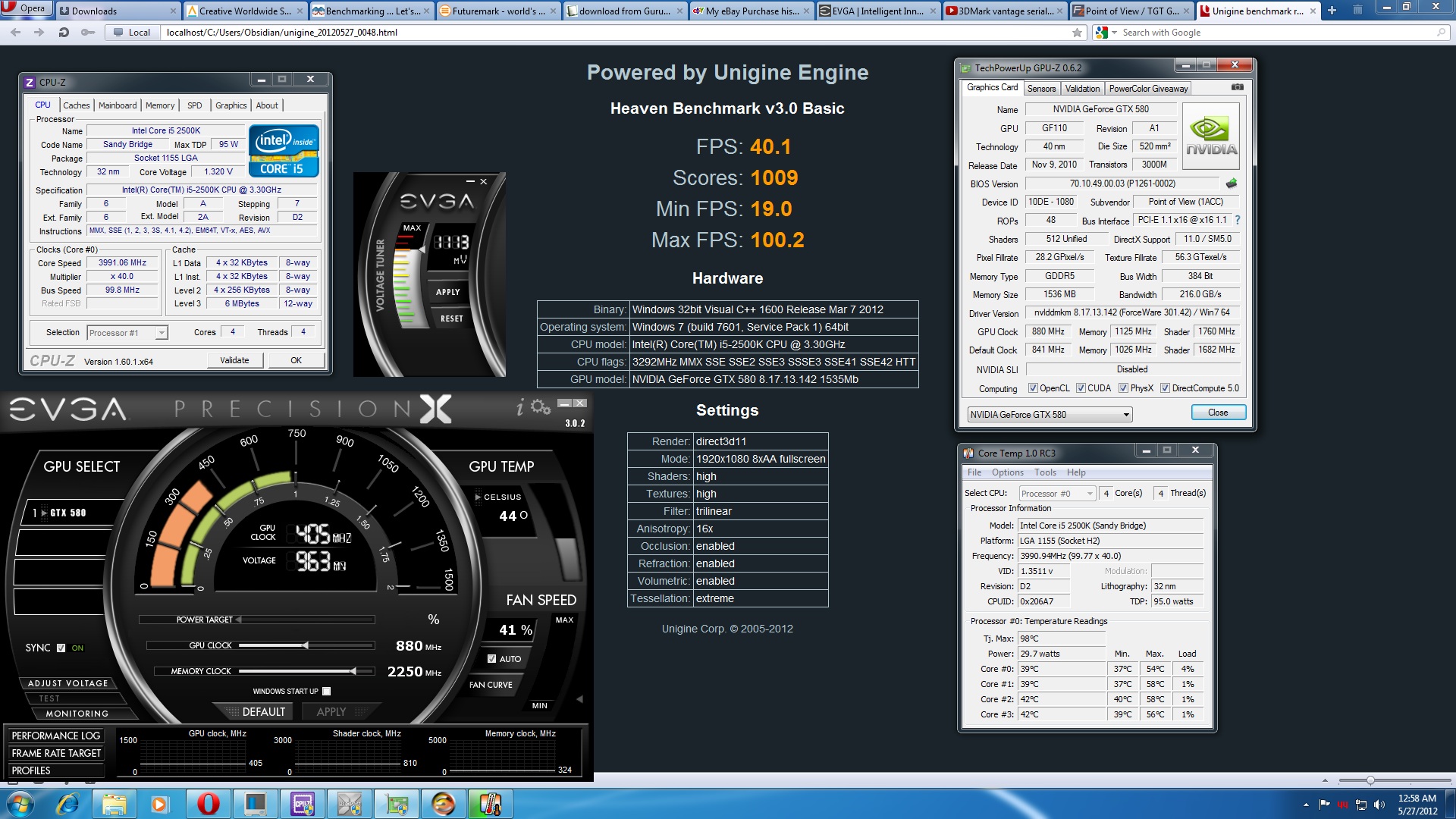This screenshot has width=1456, height=819.
Task: Click OK button in CPU-Z
Action: (296, 360)
